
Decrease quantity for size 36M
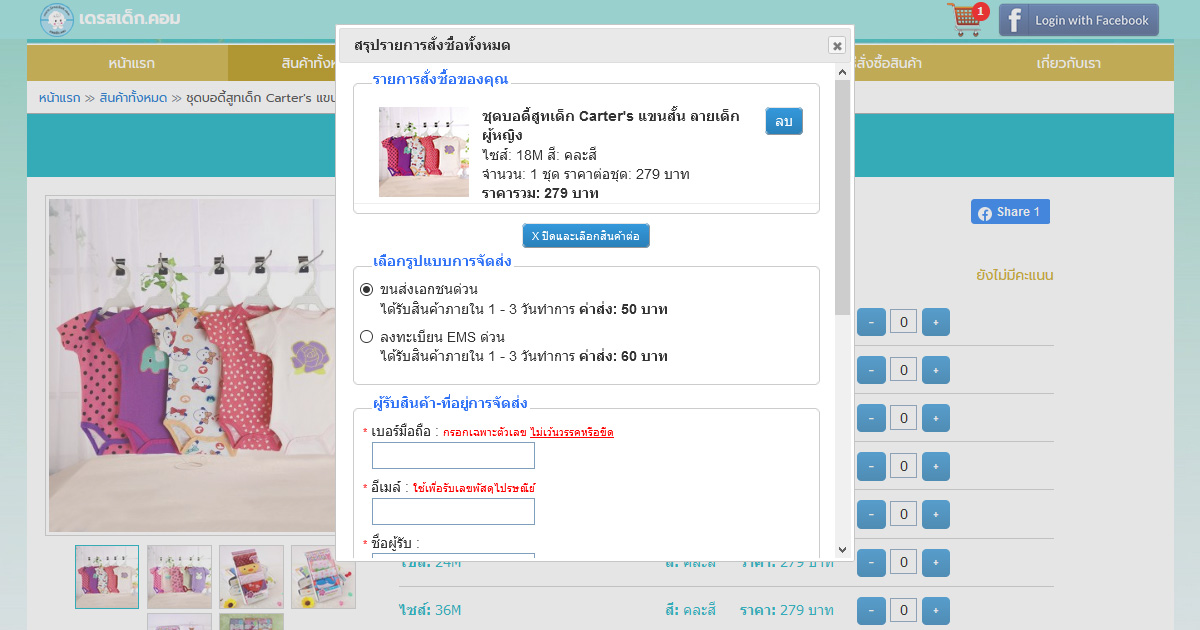[871, 610]
